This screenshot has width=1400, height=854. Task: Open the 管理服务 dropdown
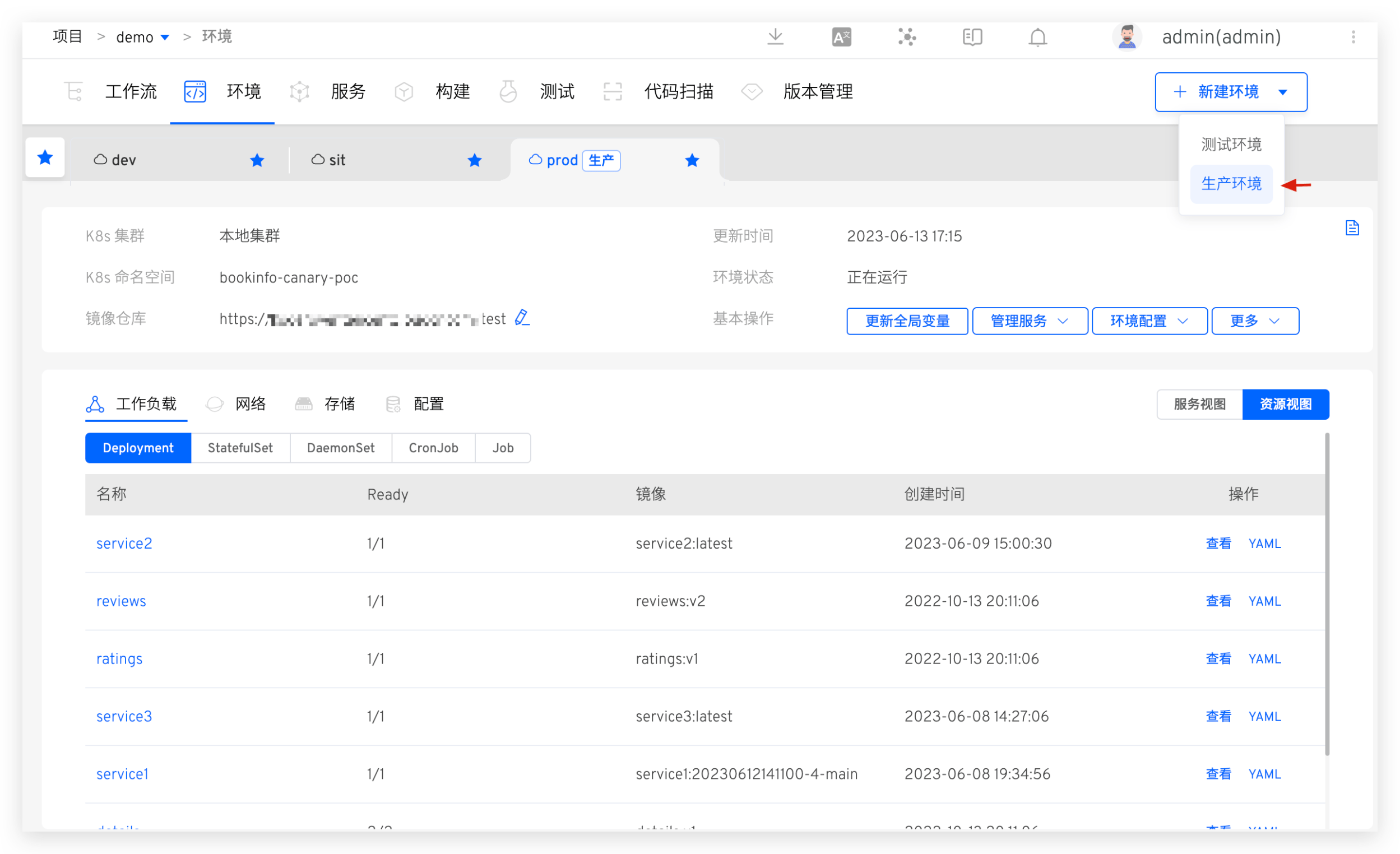pos(1030,321)
